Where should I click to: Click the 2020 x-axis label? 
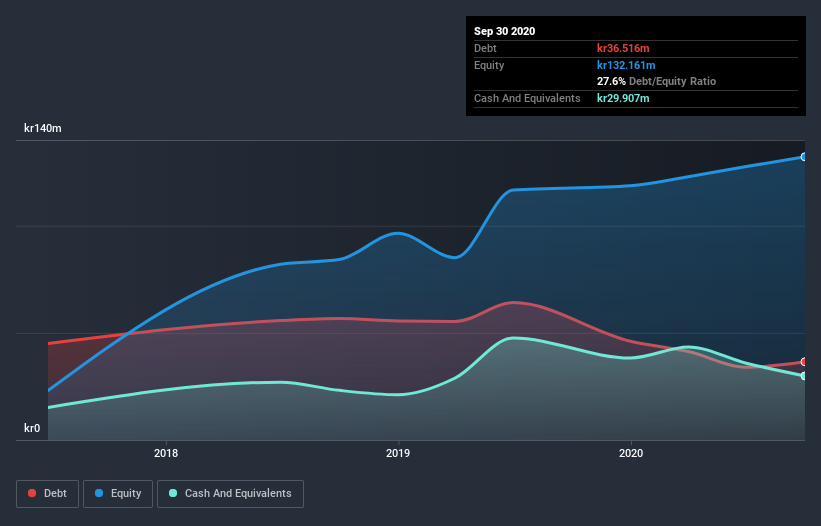click(x=631, y=453)
